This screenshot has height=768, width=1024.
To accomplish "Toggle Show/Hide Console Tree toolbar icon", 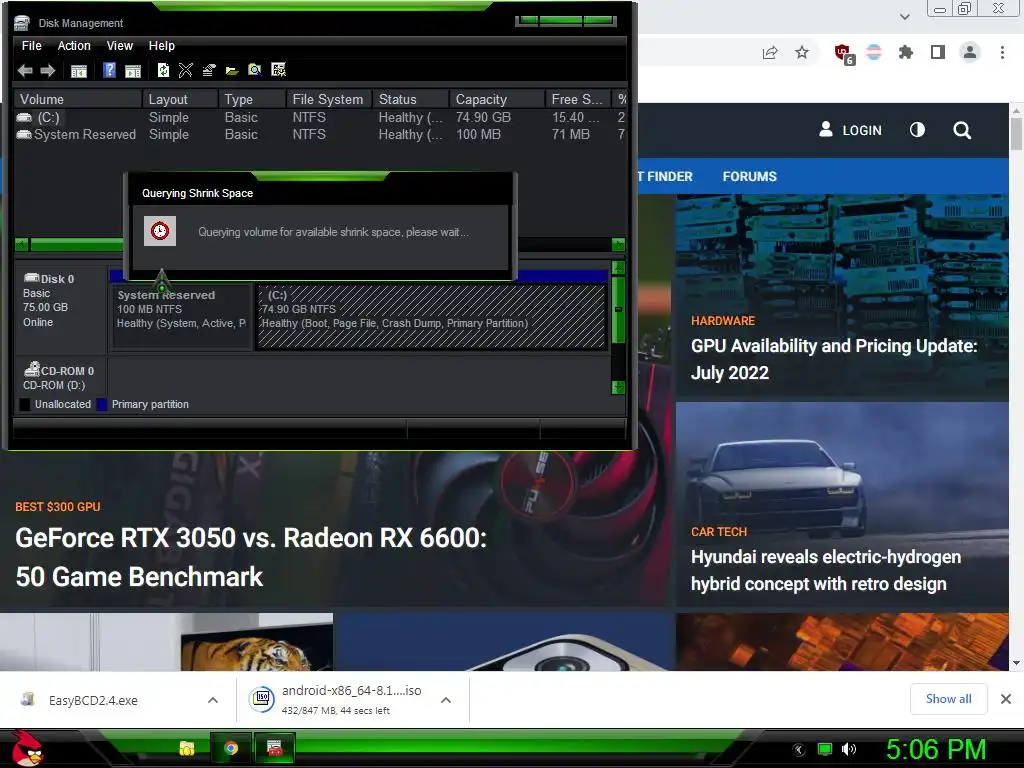I will 78,71.
